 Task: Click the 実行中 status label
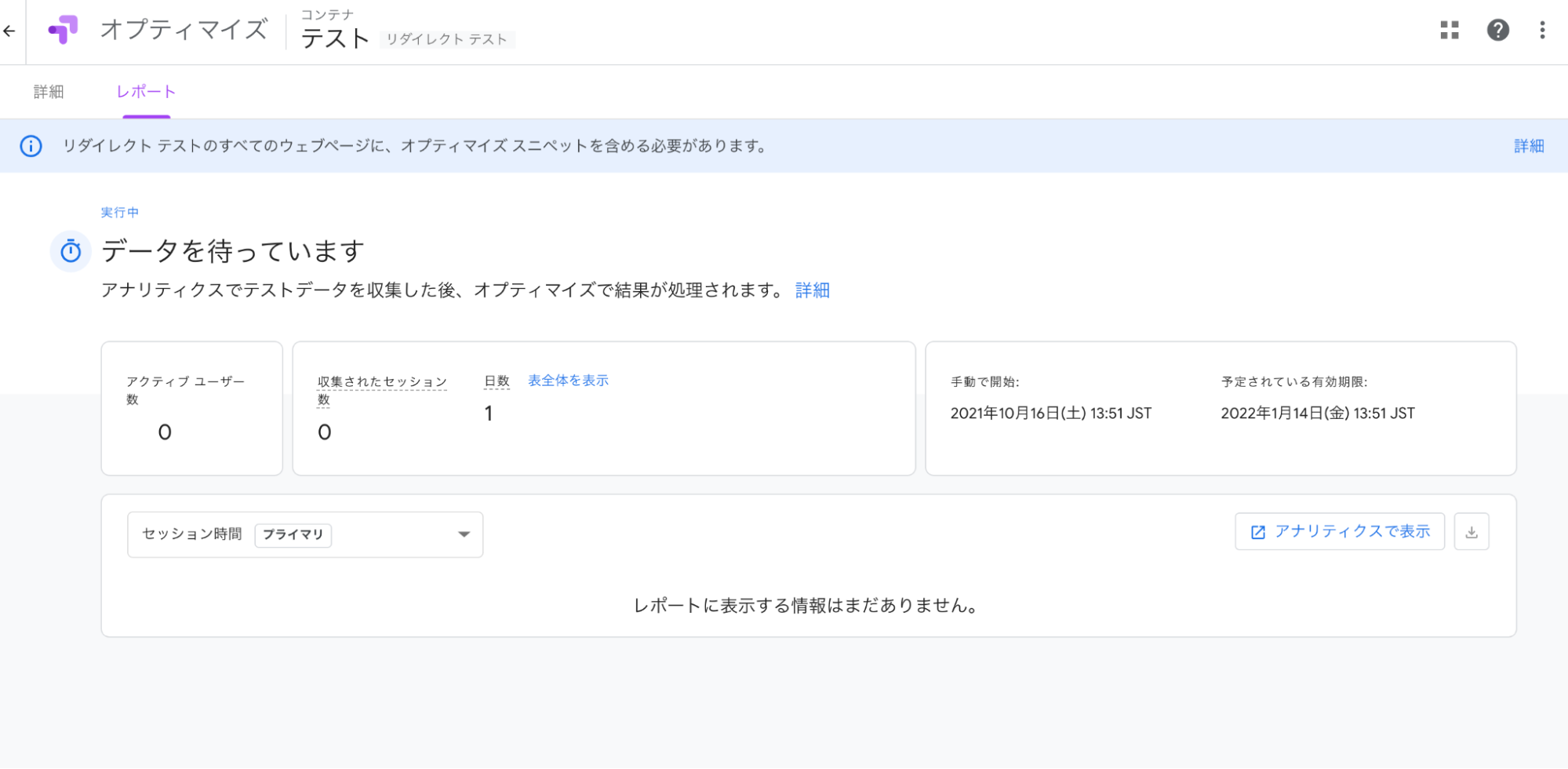120,213
